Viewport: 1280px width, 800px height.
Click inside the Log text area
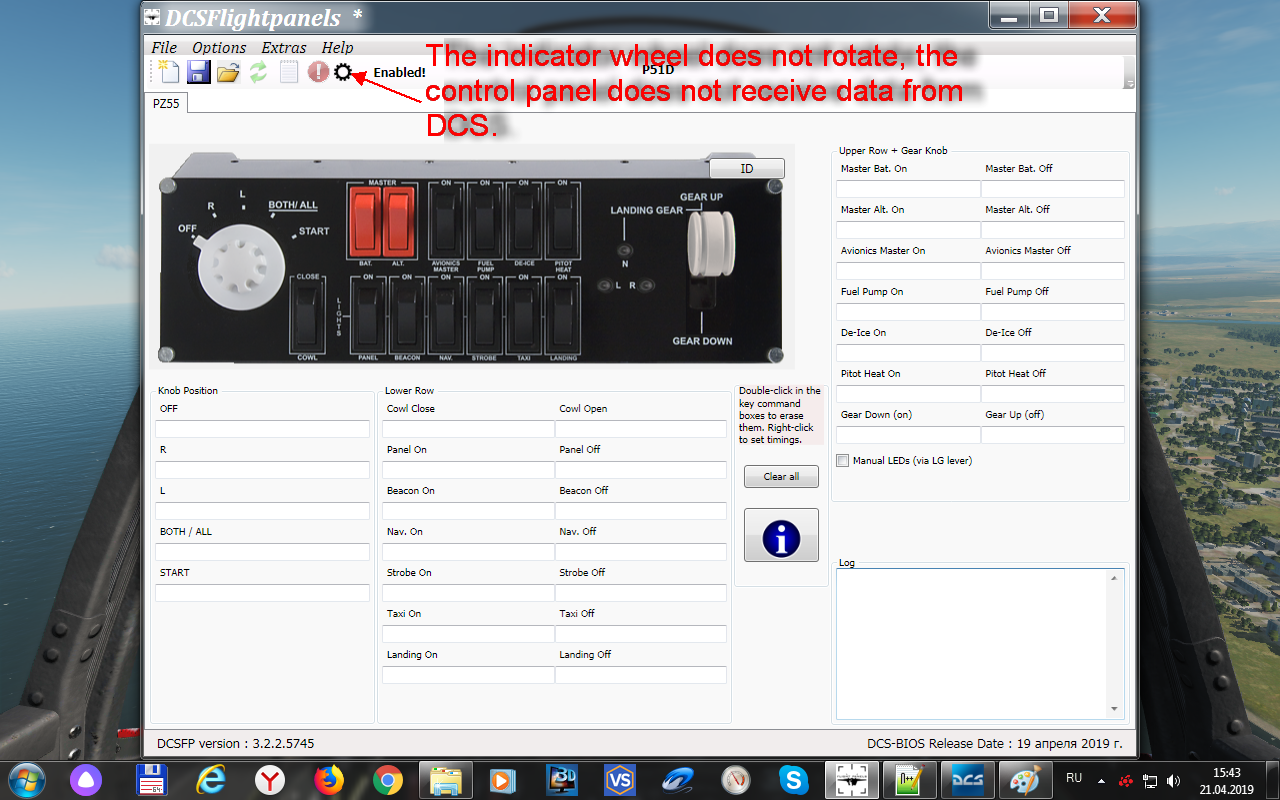click(x=972, y=643)
